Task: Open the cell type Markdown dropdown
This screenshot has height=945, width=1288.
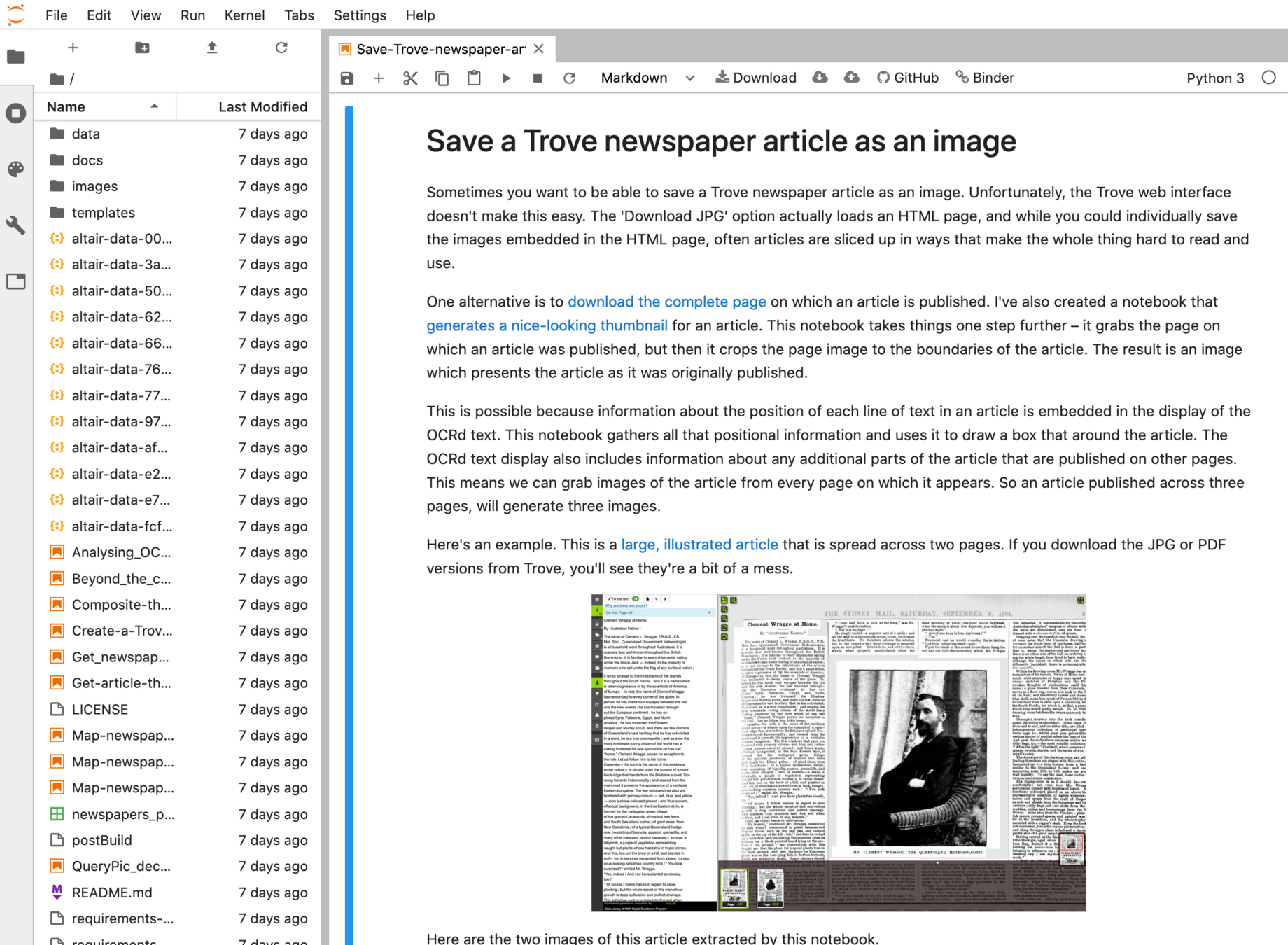Action: (647, 78)
